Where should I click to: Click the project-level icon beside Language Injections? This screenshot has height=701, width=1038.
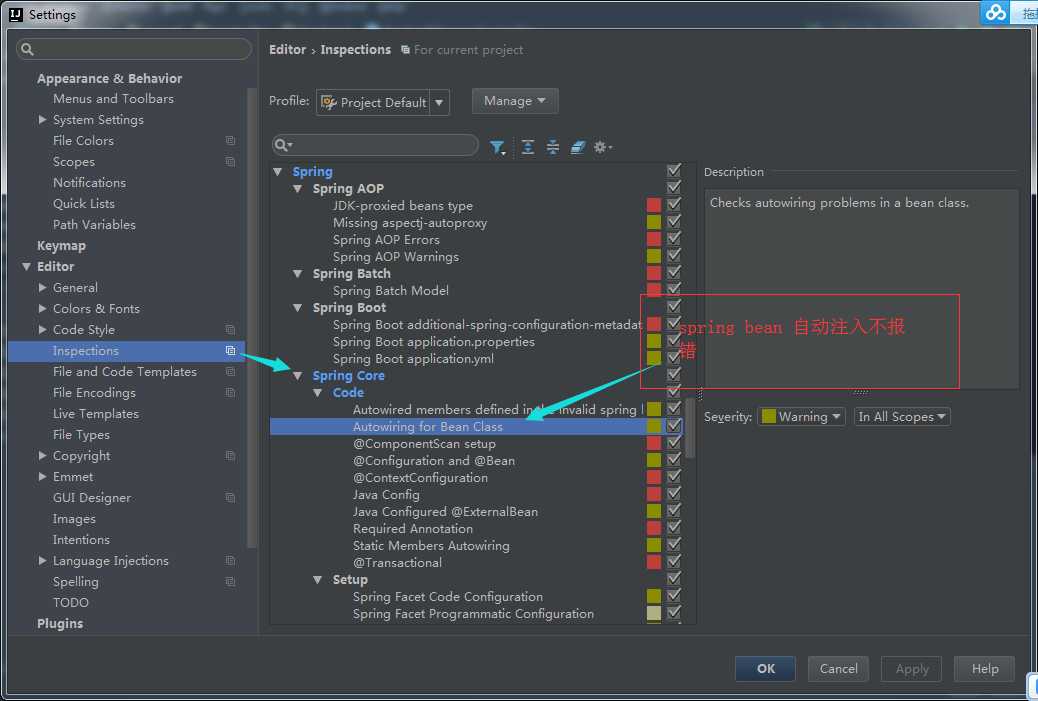[230, 560]
